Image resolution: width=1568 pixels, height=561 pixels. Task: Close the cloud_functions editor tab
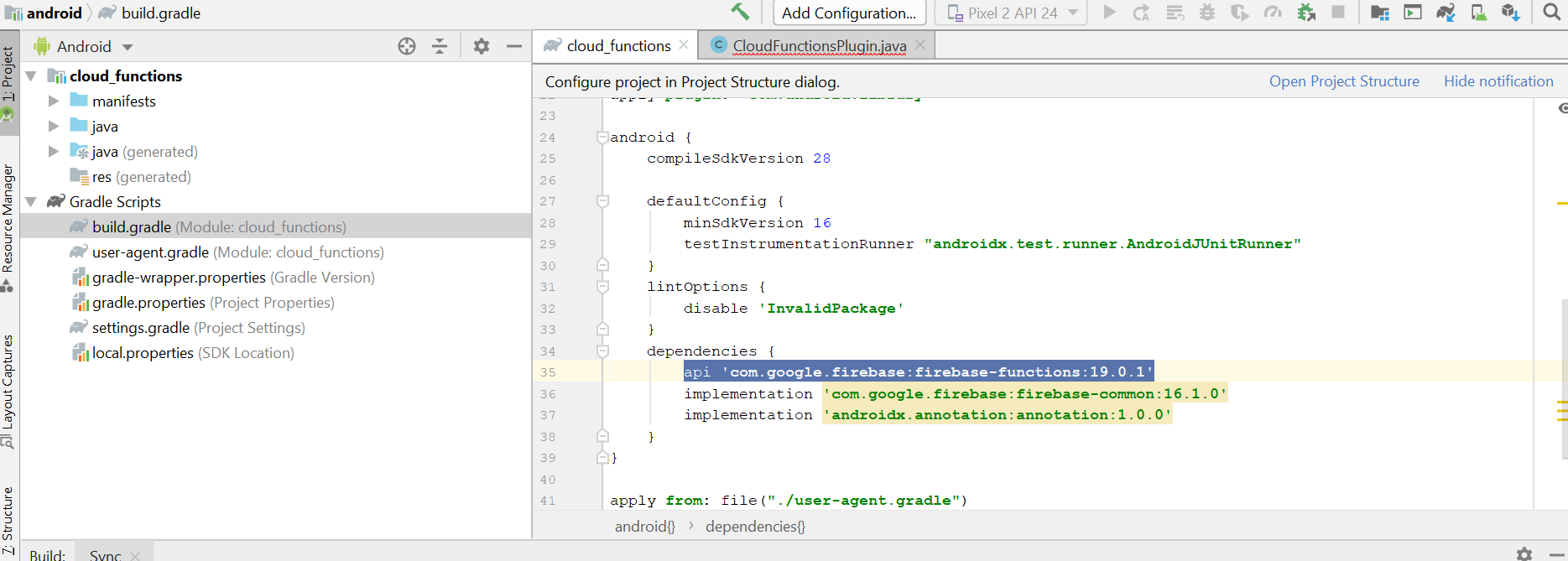click(x=685, y=45)
